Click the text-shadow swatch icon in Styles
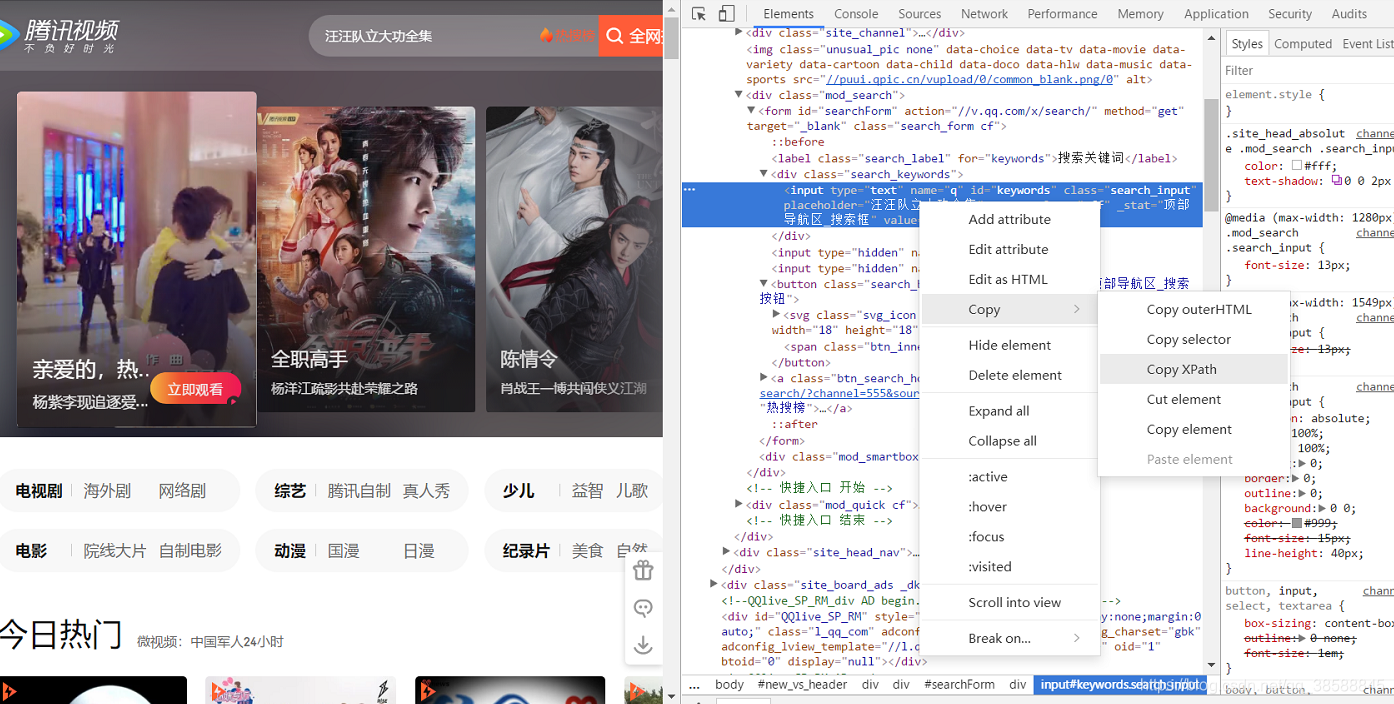 click(x=1336, y=182)
